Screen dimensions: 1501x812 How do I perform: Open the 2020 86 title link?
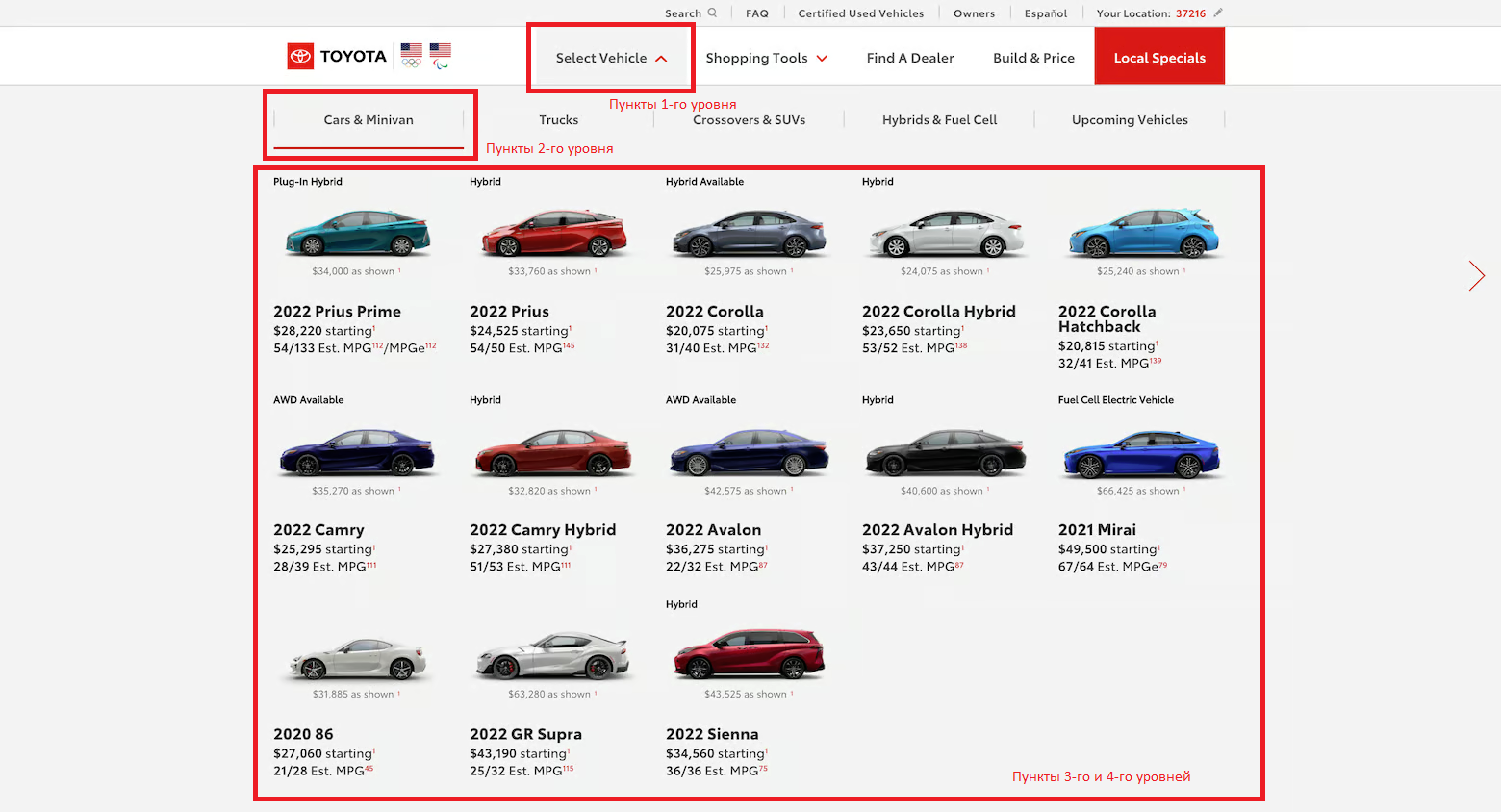(x=303, y=734)
